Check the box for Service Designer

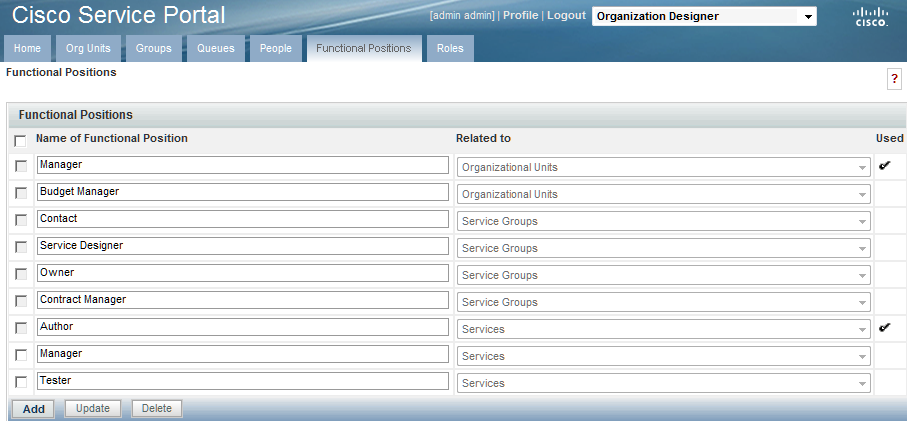(21, 247)
